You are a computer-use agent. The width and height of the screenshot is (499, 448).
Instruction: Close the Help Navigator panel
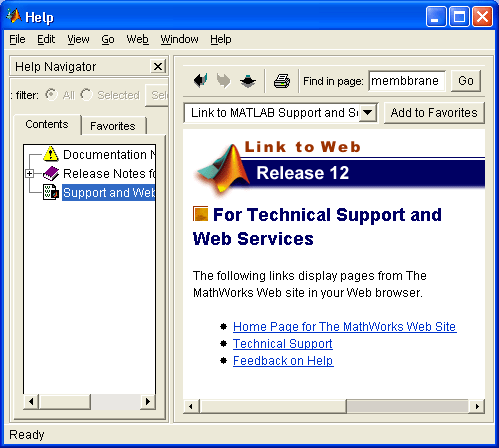[x=158, y=66]
